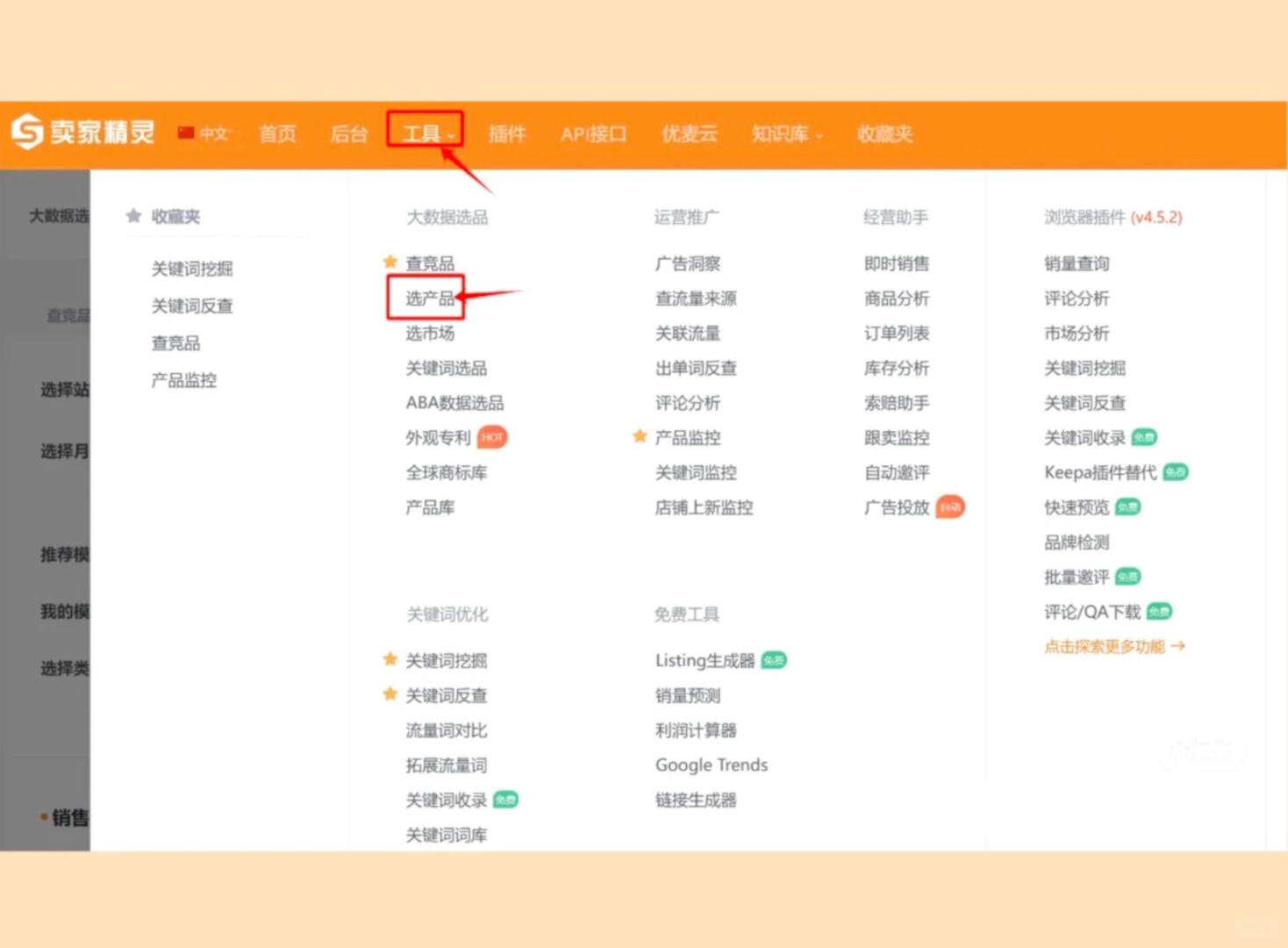Open the 后台 nav item
This screenshot has height=948, width=1288.
349,133
